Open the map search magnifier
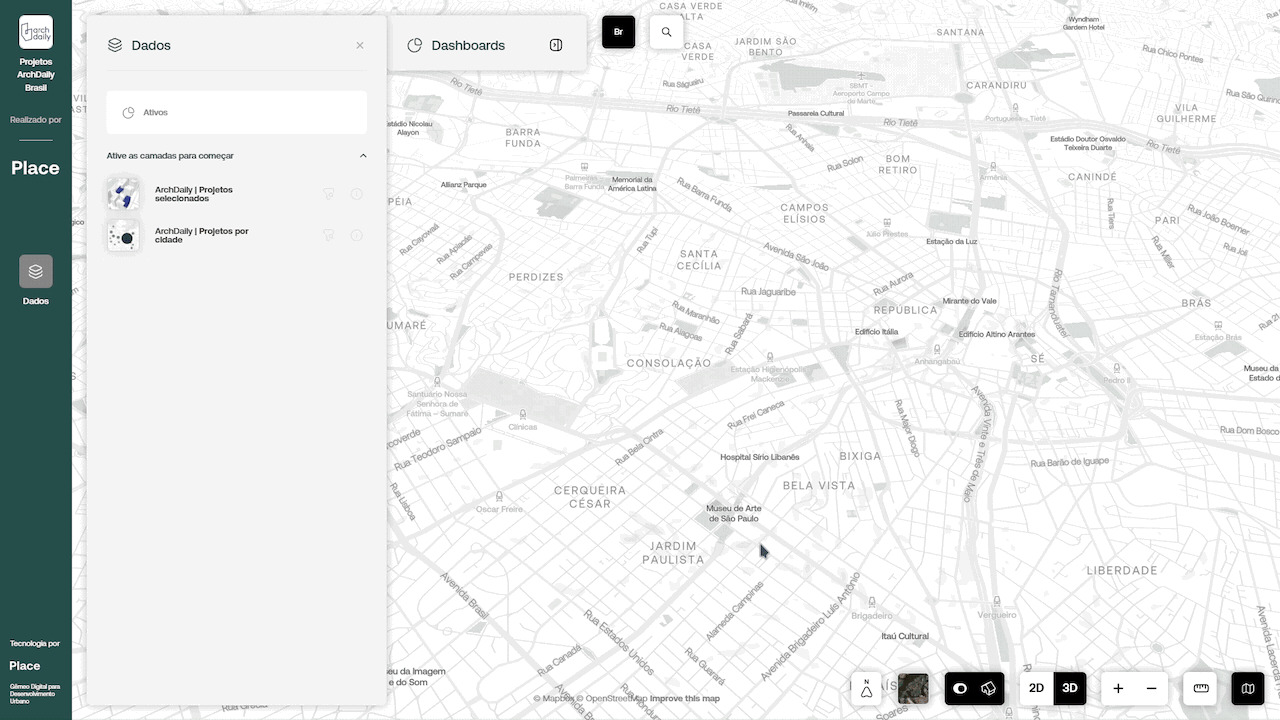 click(x=666, y=32)
